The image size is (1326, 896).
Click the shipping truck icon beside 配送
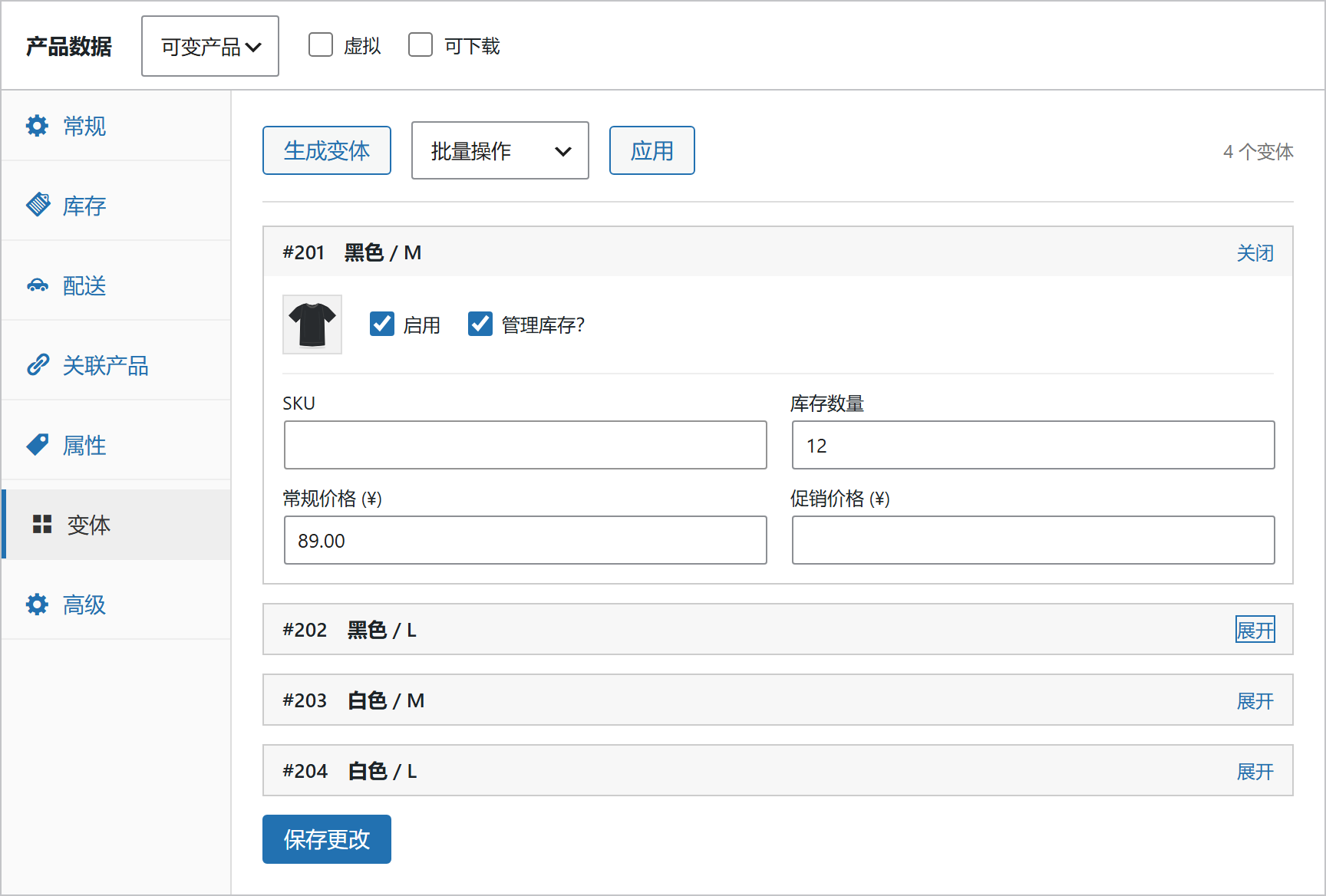[38, 285]
